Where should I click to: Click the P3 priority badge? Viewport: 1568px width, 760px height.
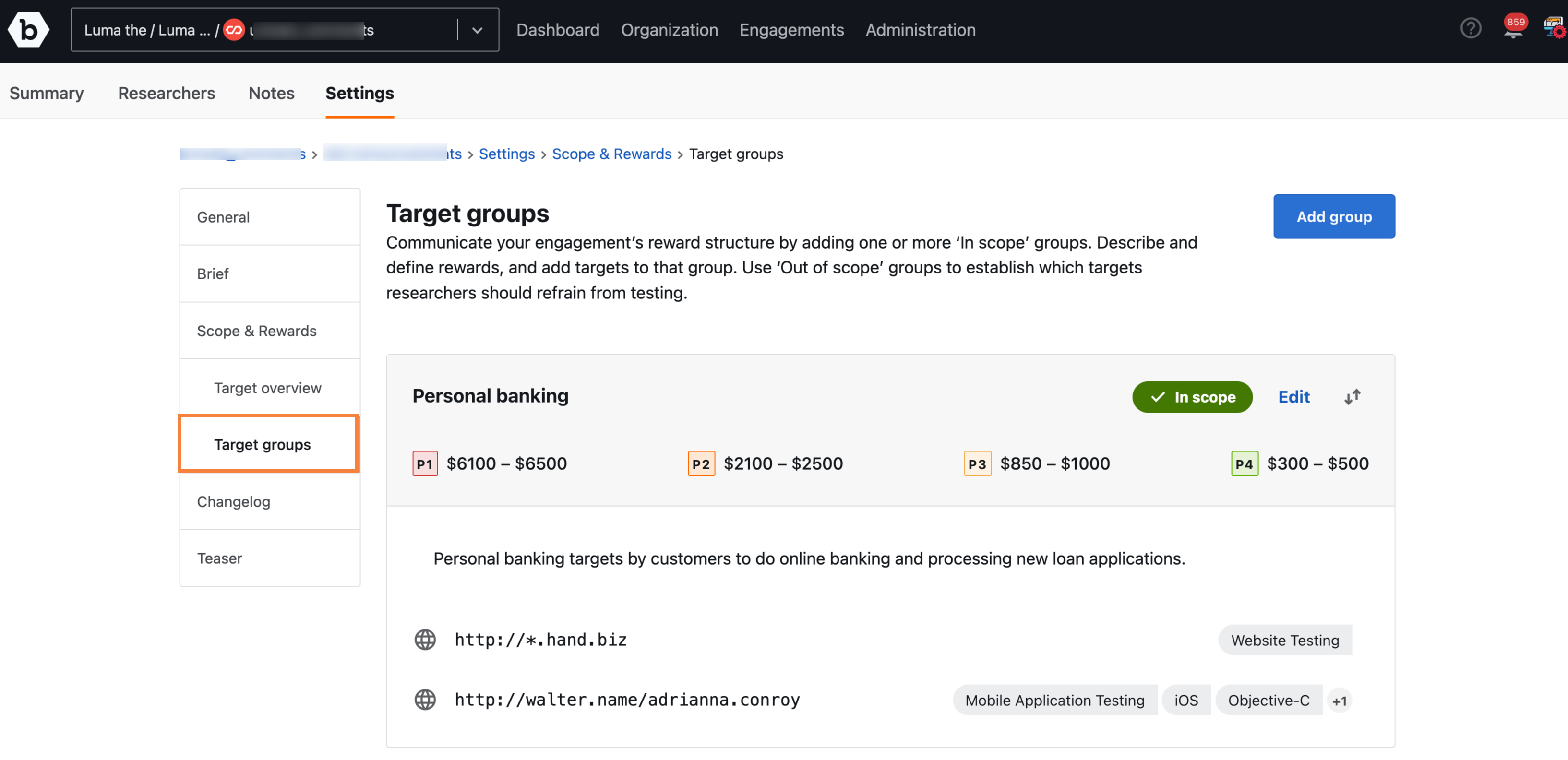pos(978,463)
